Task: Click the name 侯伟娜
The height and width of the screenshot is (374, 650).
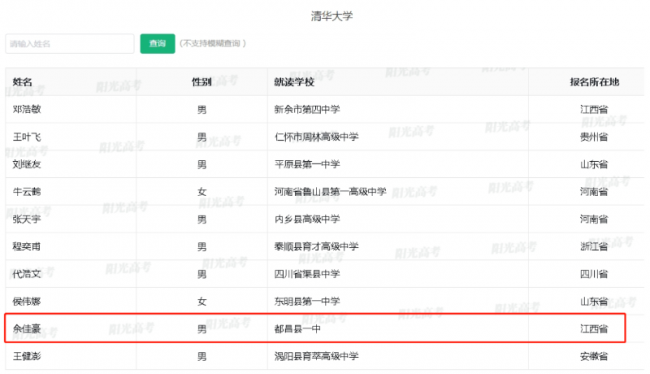Action: click(27, 301)
